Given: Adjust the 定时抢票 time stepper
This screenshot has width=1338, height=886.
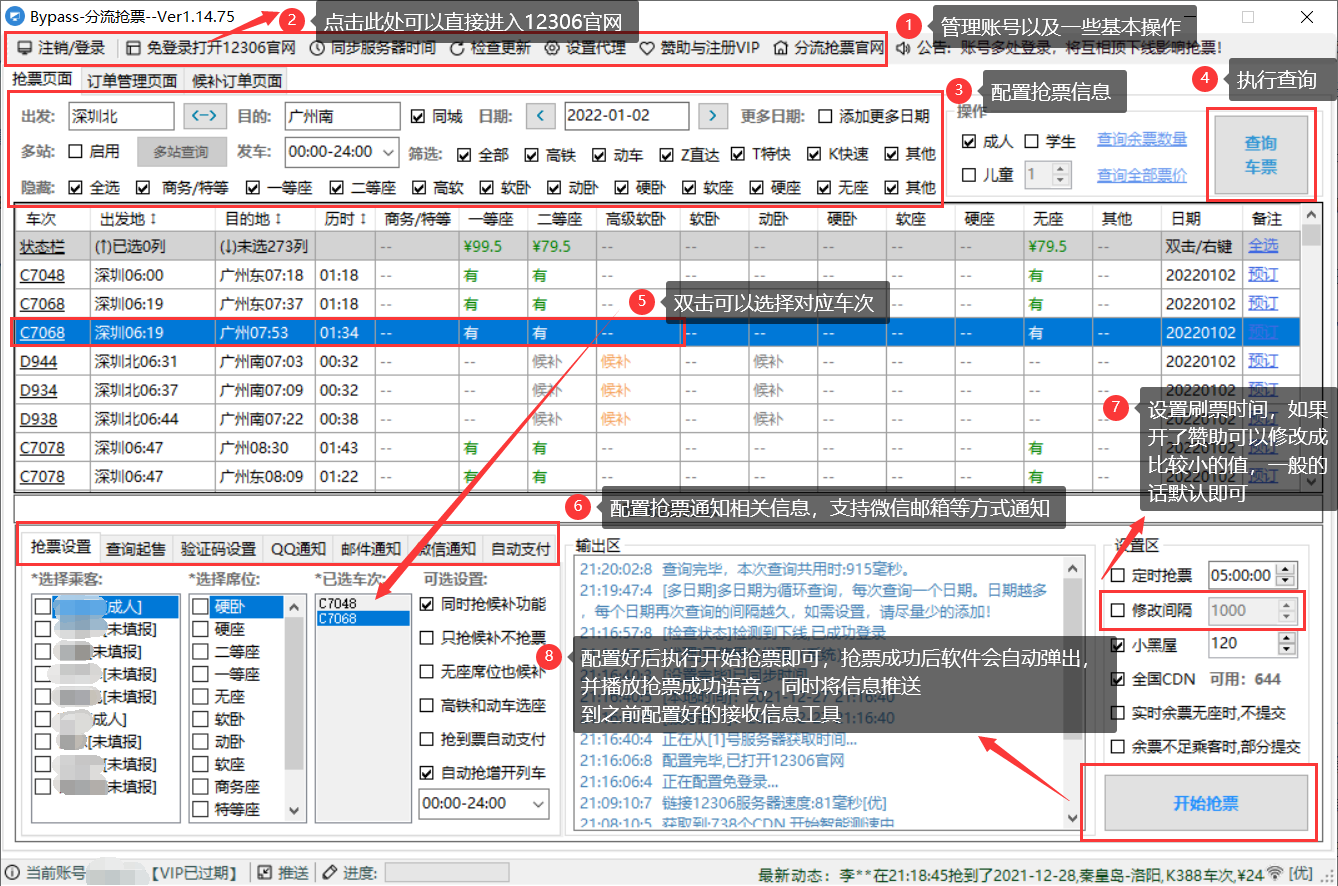Looking at the screenshot, I should click(x=1286, y=575).
